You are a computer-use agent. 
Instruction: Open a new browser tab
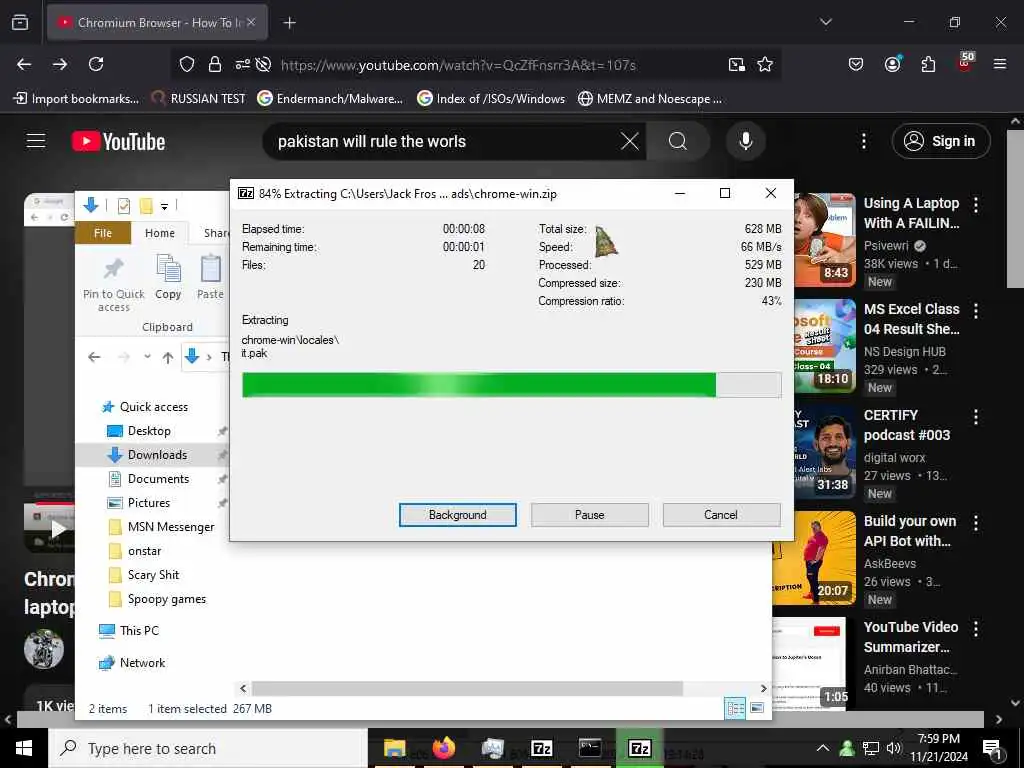289,23
